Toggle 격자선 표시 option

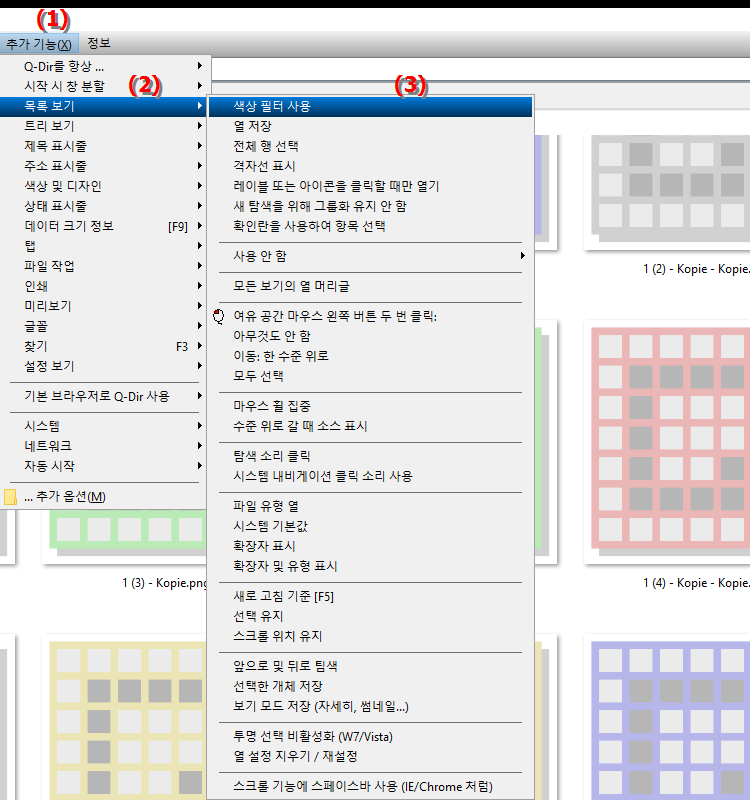click(x=370, y=166)
